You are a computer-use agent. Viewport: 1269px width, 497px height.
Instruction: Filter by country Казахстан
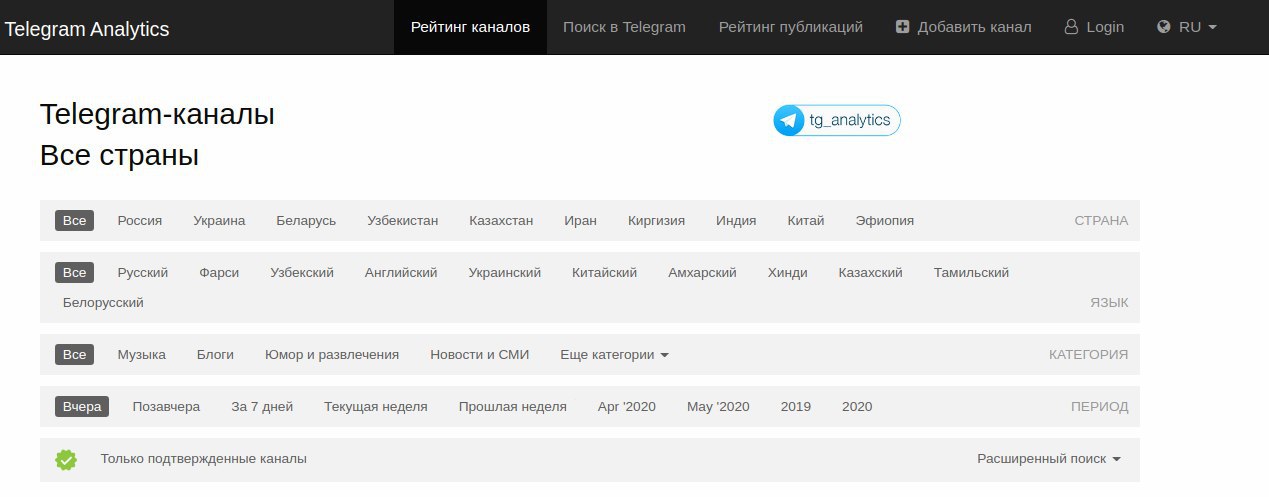click(501, 220)
